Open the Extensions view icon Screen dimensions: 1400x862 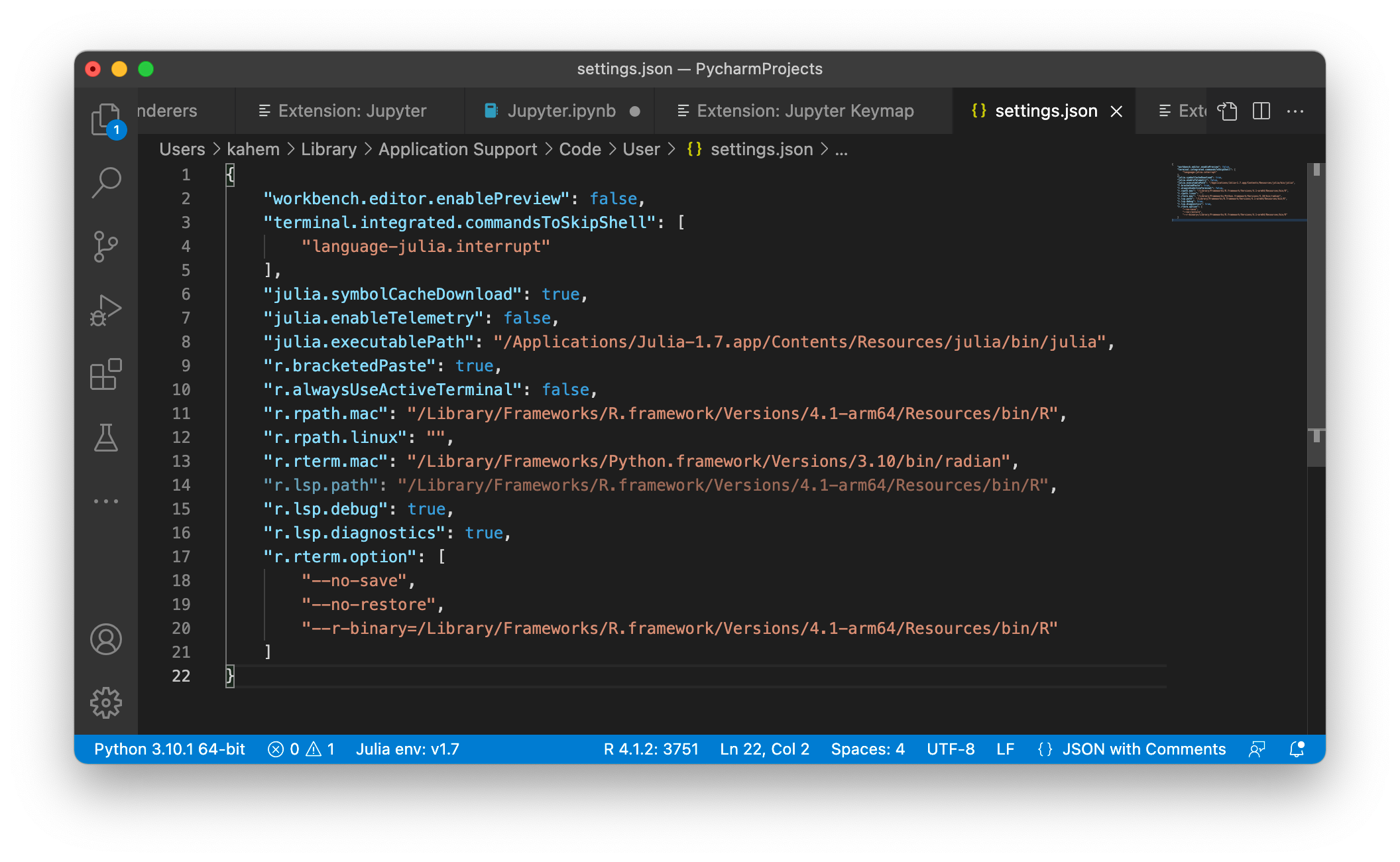105,375
